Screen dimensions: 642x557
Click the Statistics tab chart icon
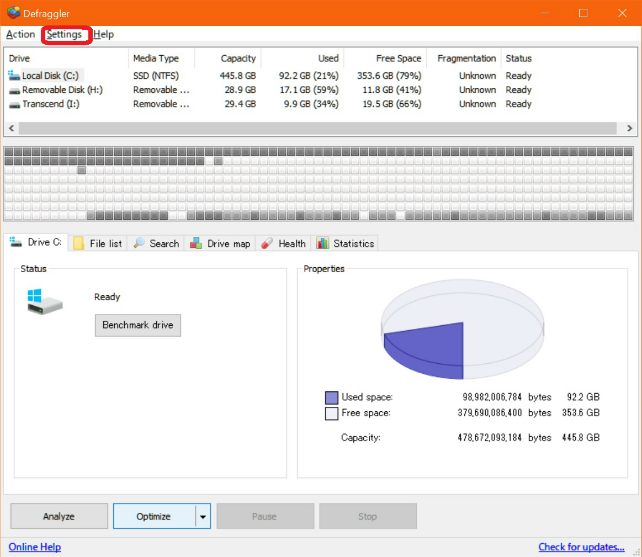click(322, 243)
